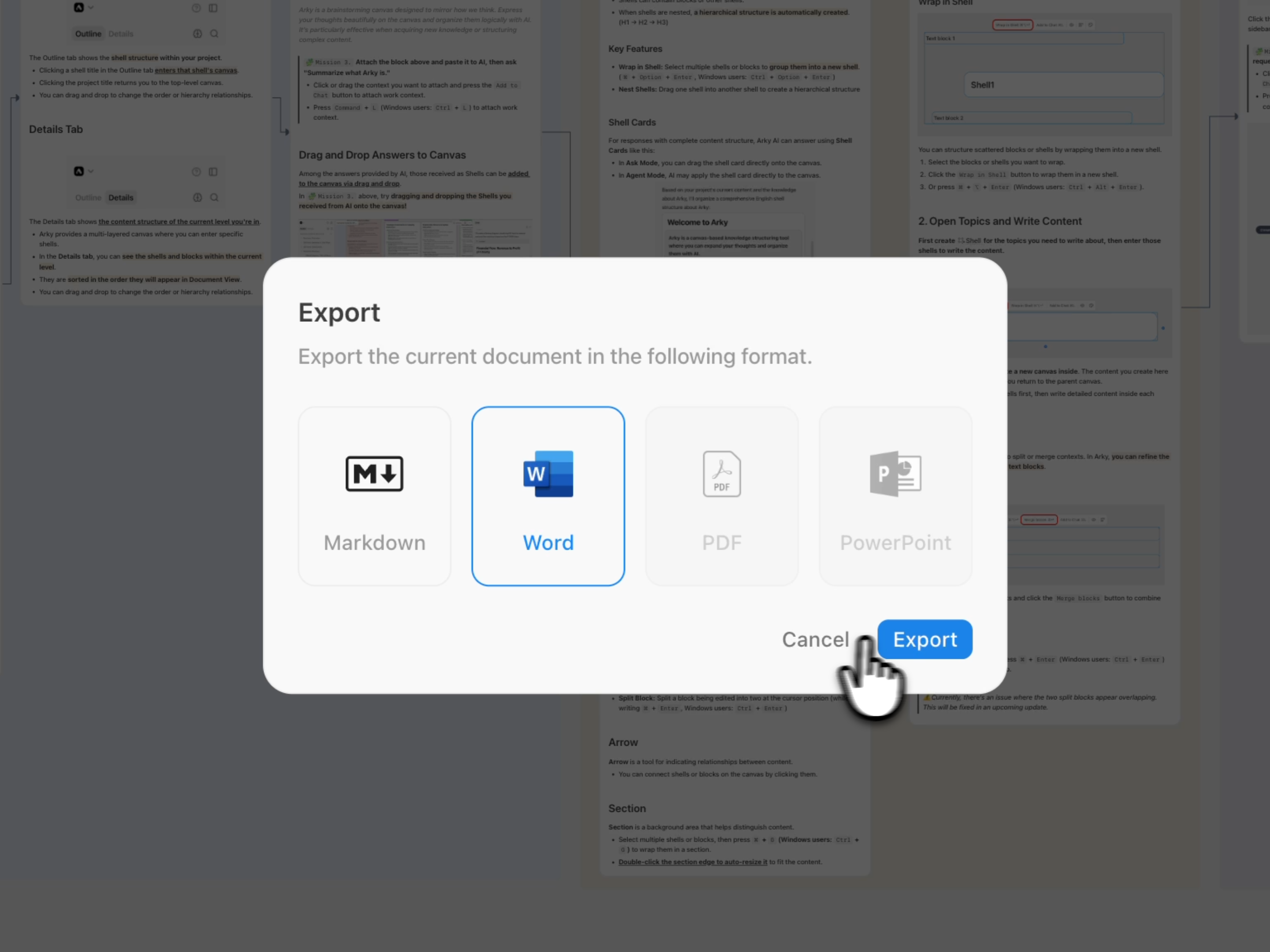Click the PDF file icon

point(722,474)
